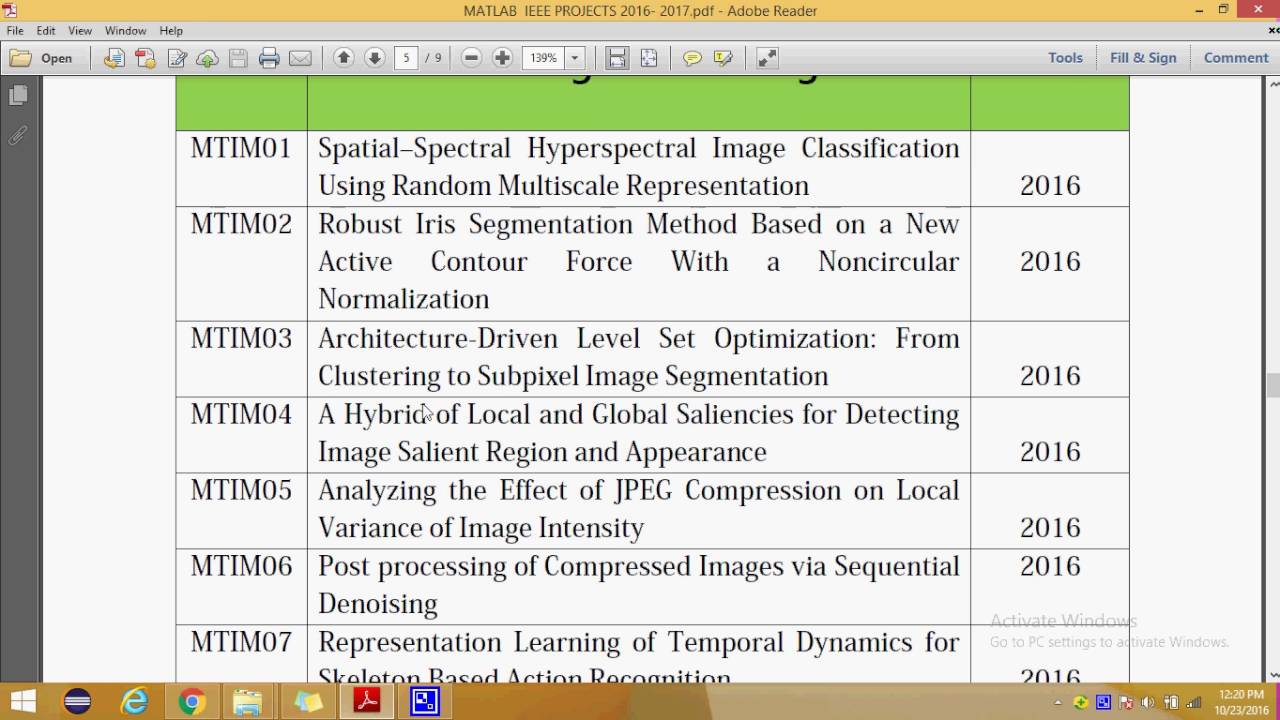Click 'Post processing of Compressed Images' text

point(551,567)
